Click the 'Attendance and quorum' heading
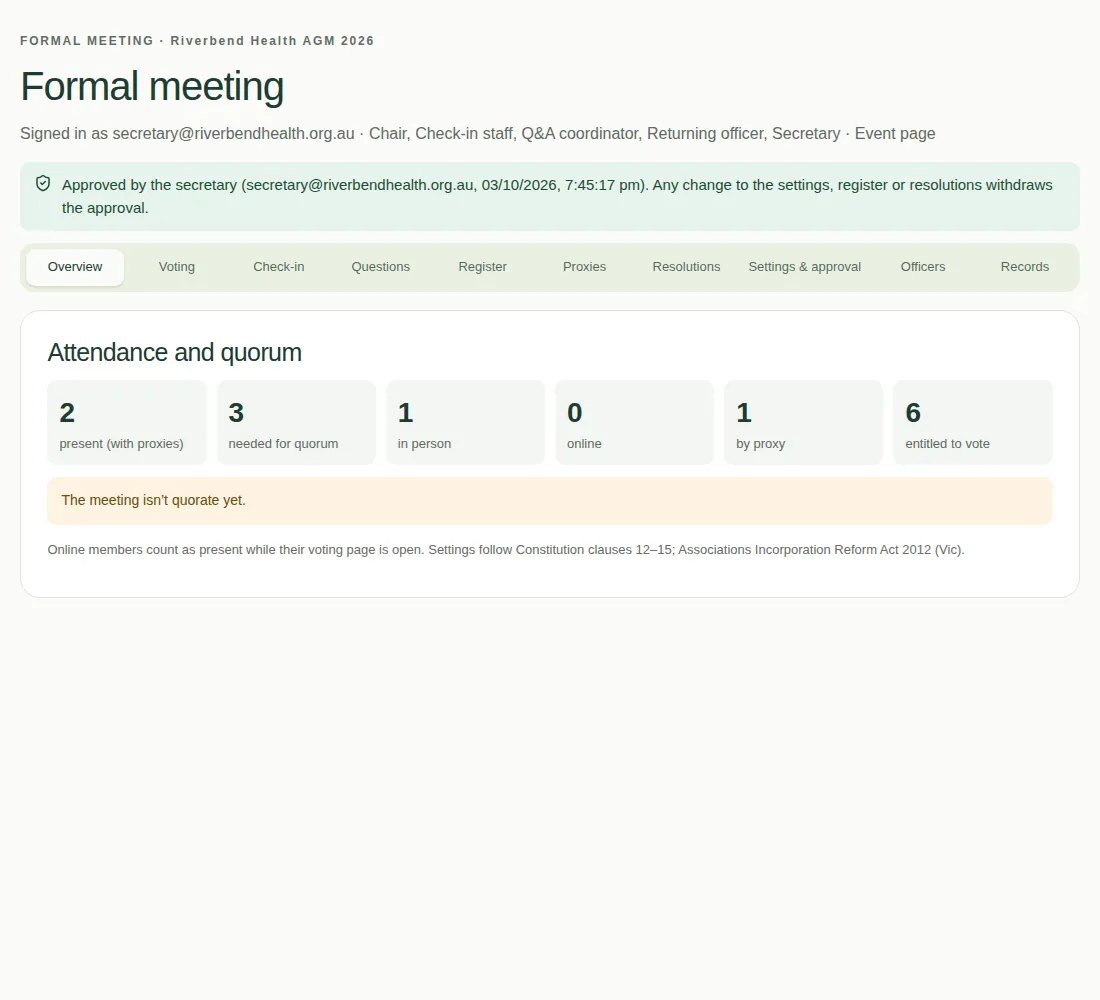 click(x=175, y=352)
